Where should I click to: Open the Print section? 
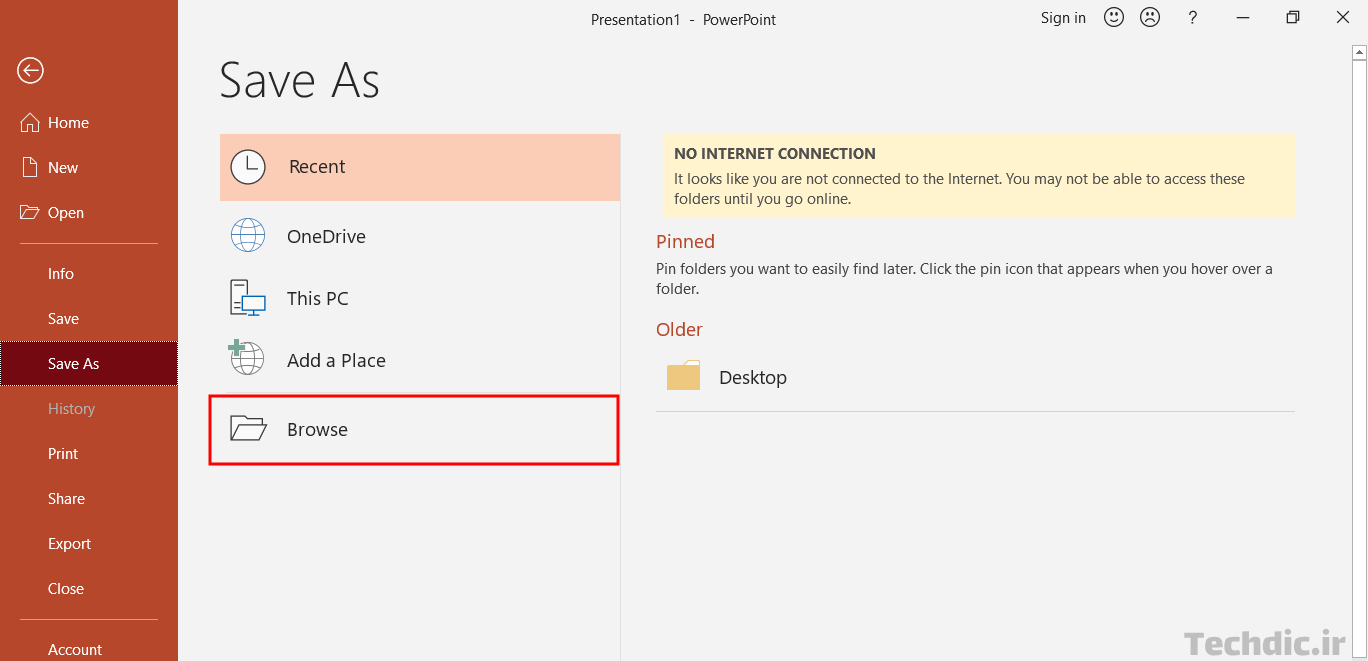pos(89,454)
